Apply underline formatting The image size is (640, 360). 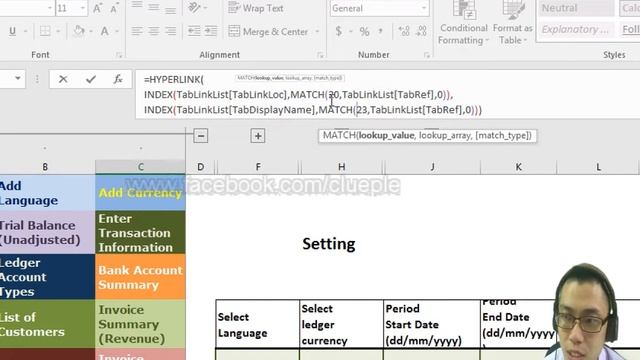tap(12, 31)
